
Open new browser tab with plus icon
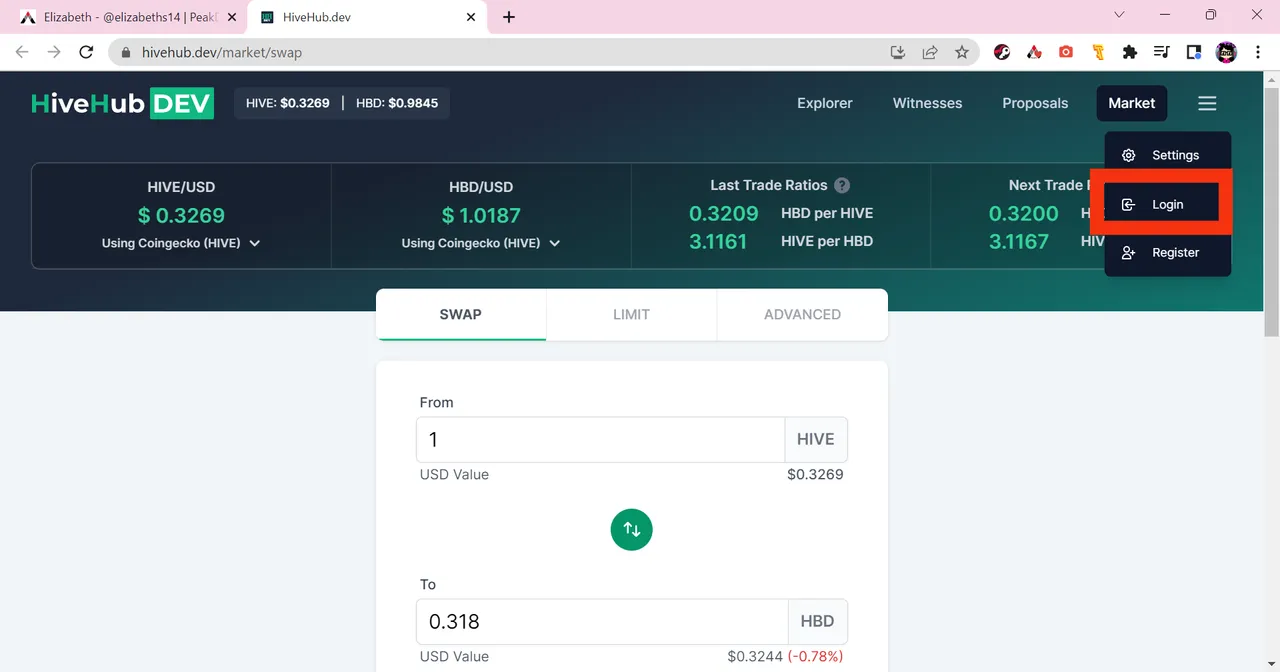pyautogui.click(x=509, y=17)
